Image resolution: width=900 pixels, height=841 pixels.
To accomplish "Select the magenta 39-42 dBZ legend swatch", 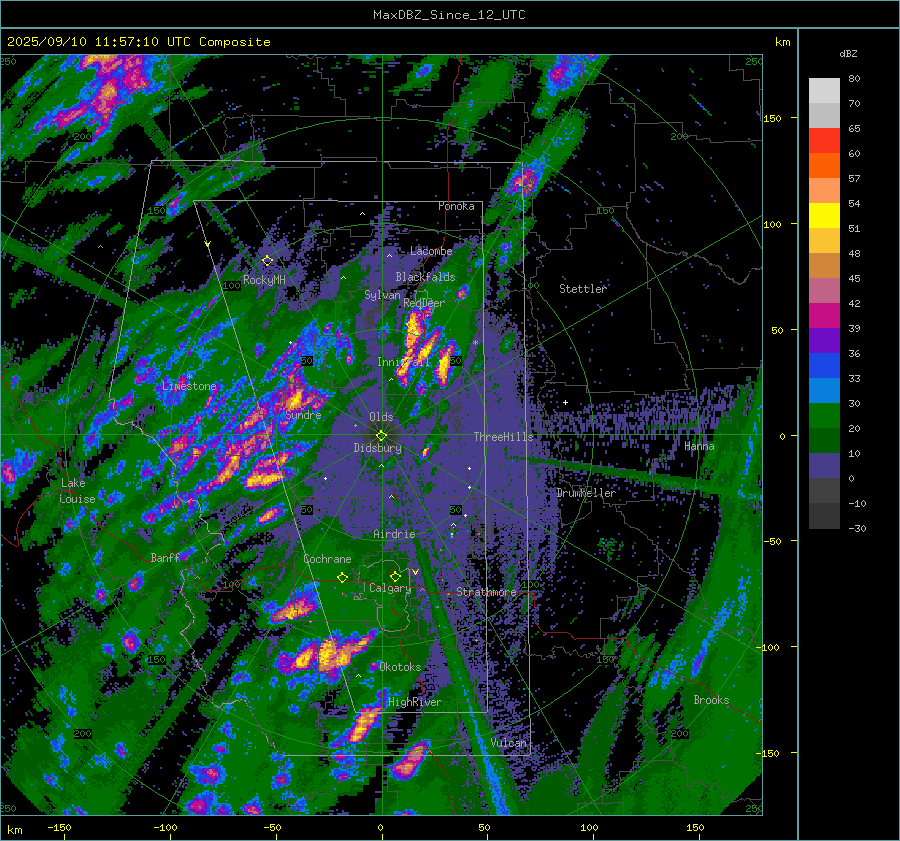I will (824, 315).
